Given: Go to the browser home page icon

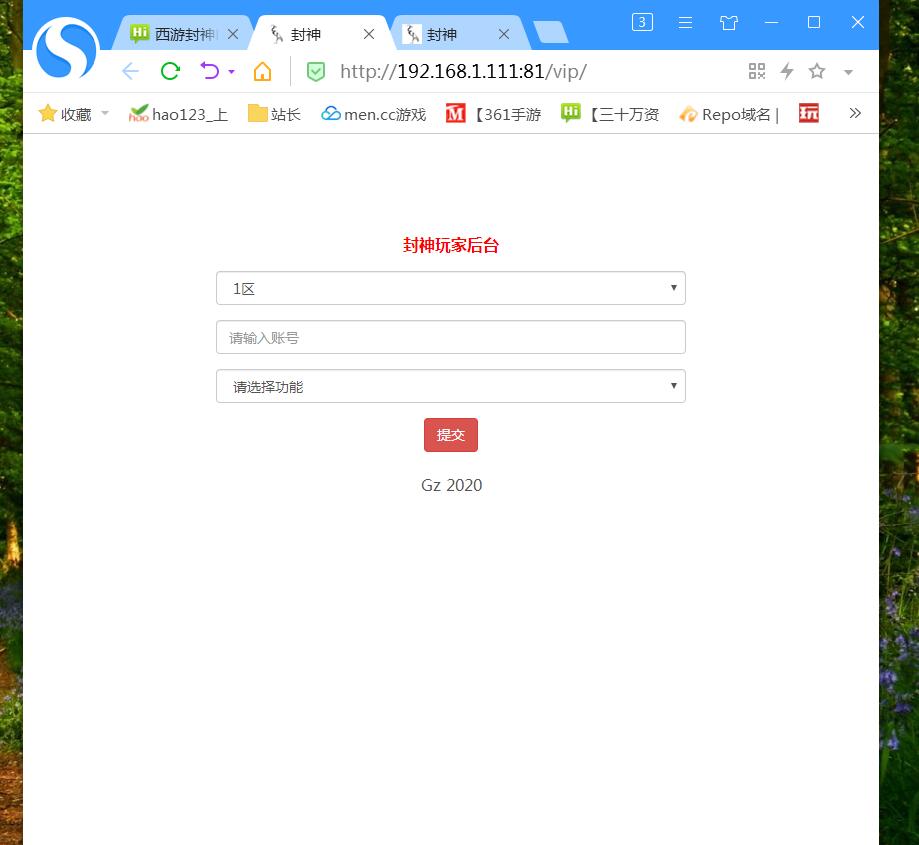Looking at the screenshot, I should click(x=262, y=71).
